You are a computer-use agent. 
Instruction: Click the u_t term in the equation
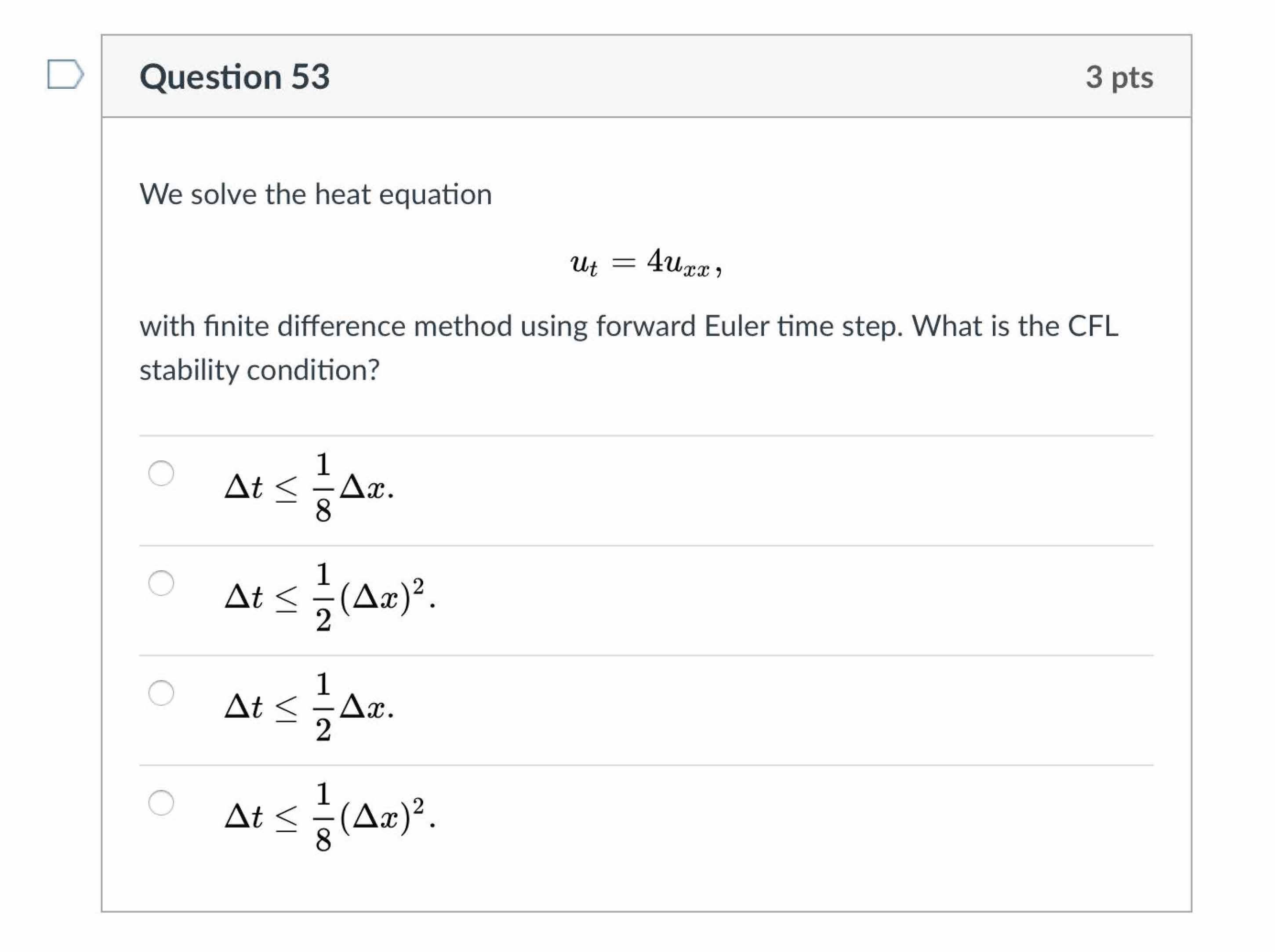[x=583, y=264]
